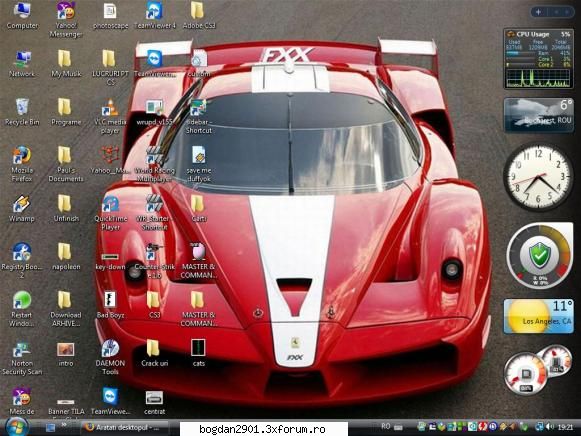Screen dimensions: 581x436
Task: Select the wrupd_v155 desktop icon
Action: click(155, 112)
